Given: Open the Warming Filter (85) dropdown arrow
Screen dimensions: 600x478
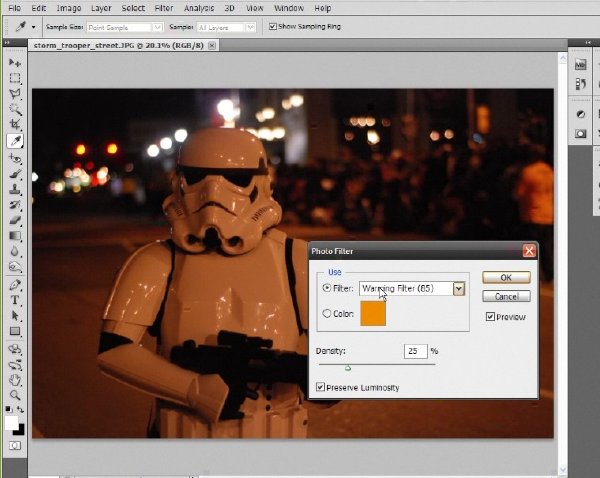Looking at the screenshot, I should point(458,289).
